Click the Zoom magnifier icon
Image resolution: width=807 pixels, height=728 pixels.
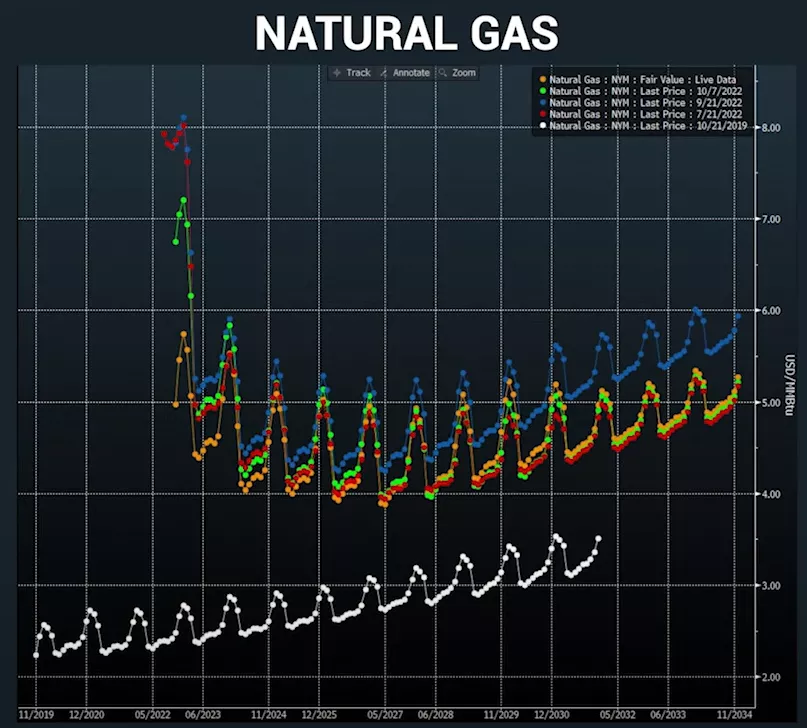pyautogui.click(x=442, y=73)
